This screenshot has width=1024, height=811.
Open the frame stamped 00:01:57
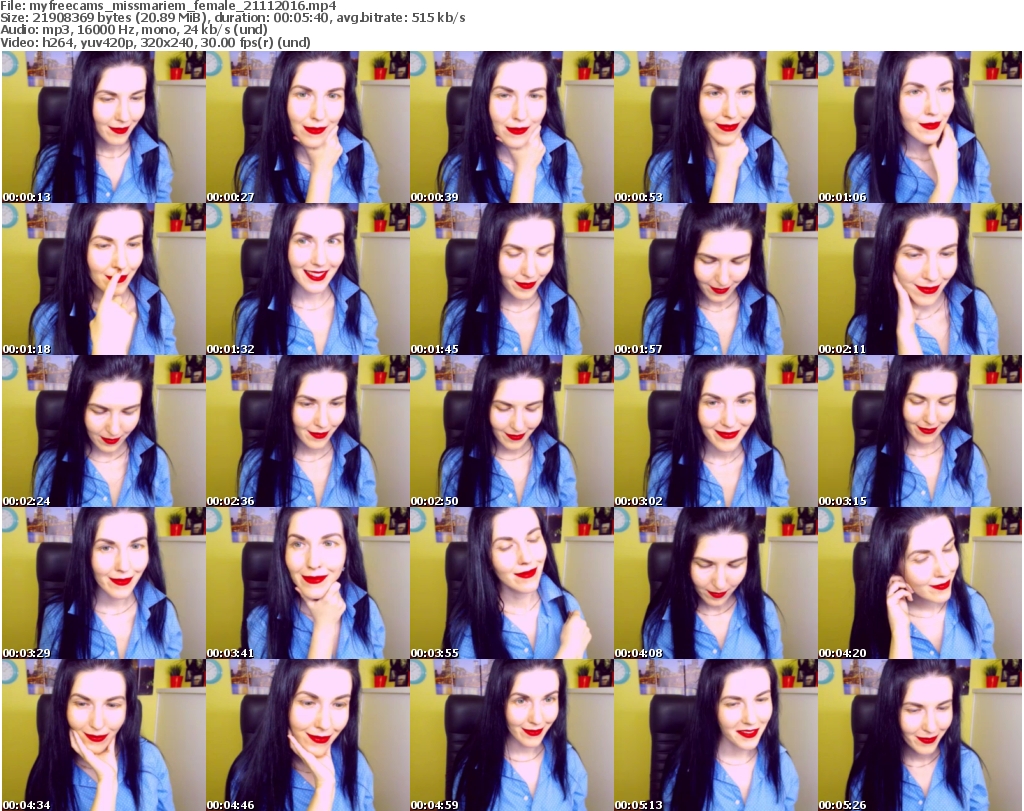click(715, 279)
